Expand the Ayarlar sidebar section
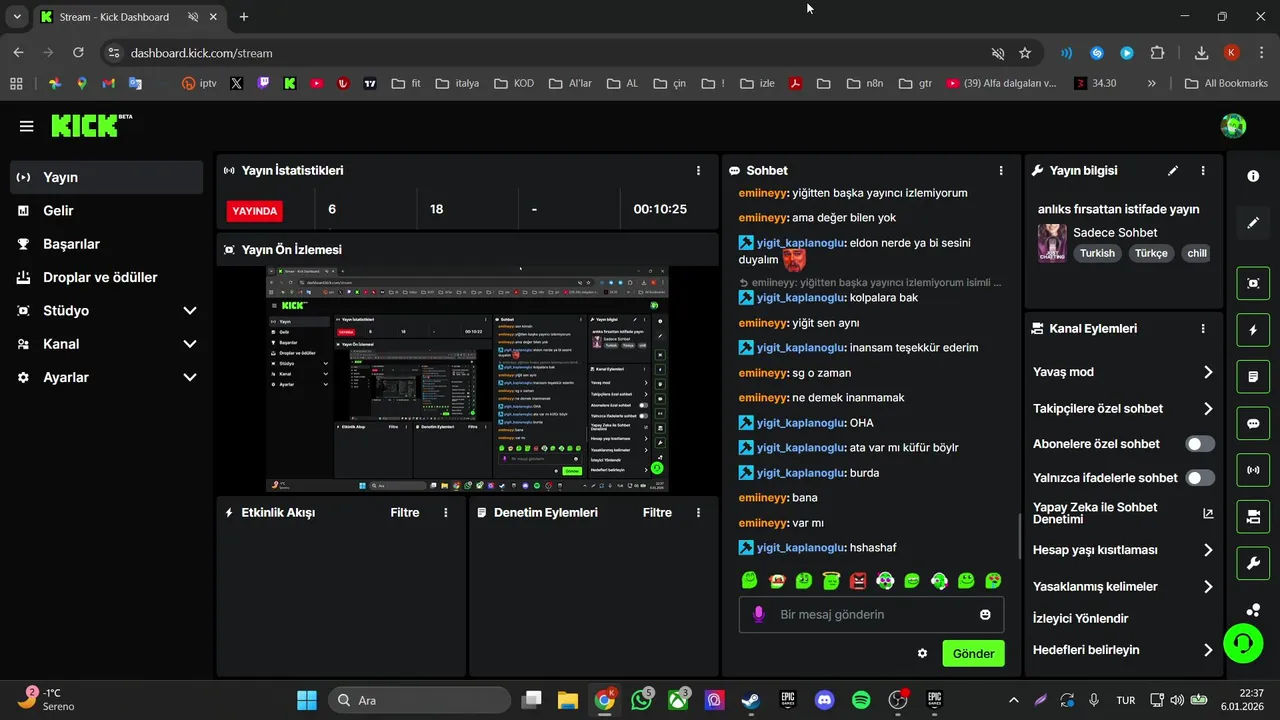 190,377
